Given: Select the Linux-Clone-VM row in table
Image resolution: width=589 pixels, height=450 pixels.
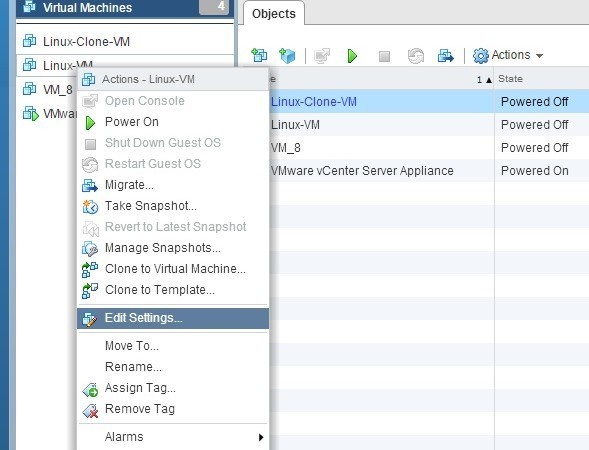Looking at the screenshot, I should pyautogui.click(x=429, y=101).
